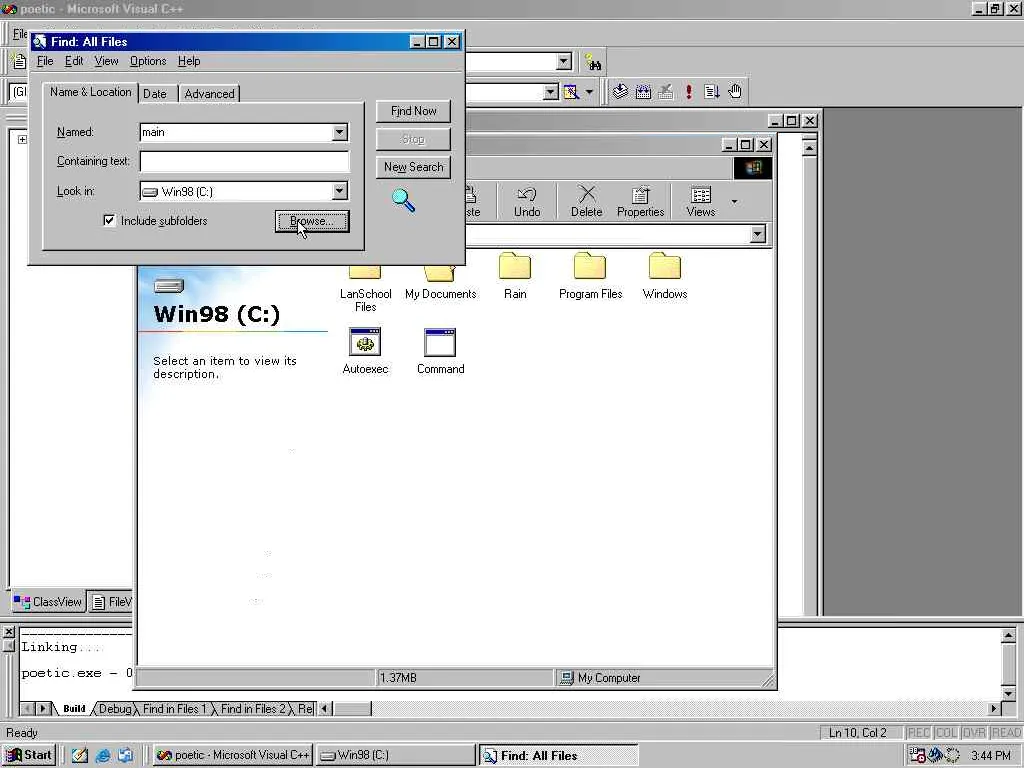The width and height of the screenshot is (1024, 768).
Task: Click the volume speaker tray icon
Action: pyautogui.click(x=935, y=755)
